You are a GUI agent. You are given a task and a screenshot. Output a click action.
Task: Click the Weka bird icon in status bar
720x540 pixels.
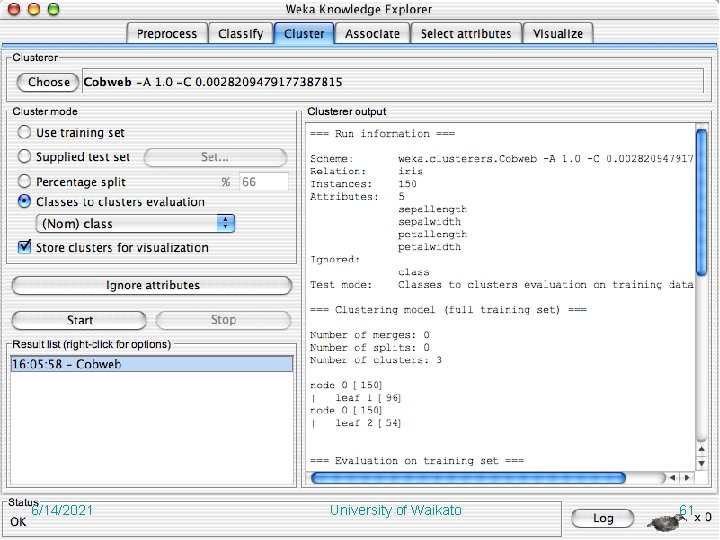[664, 522]
